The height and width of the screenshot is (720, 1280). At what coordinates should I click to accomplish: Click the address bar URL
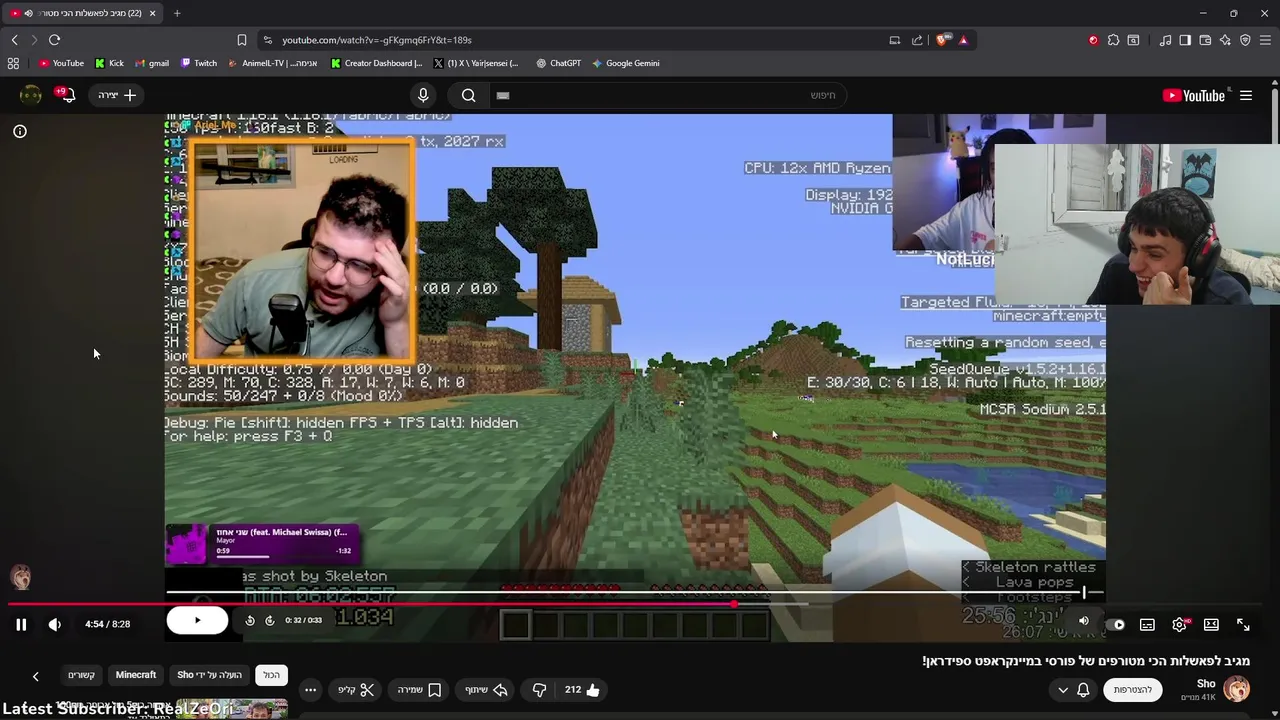(x=377, y=40)
